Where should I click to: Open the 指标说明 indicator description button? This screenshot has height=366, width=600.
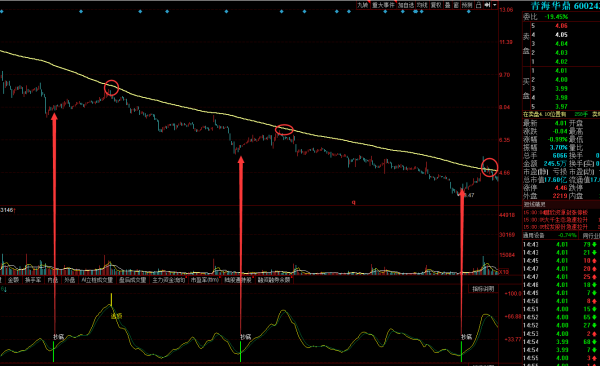(483, 289)
